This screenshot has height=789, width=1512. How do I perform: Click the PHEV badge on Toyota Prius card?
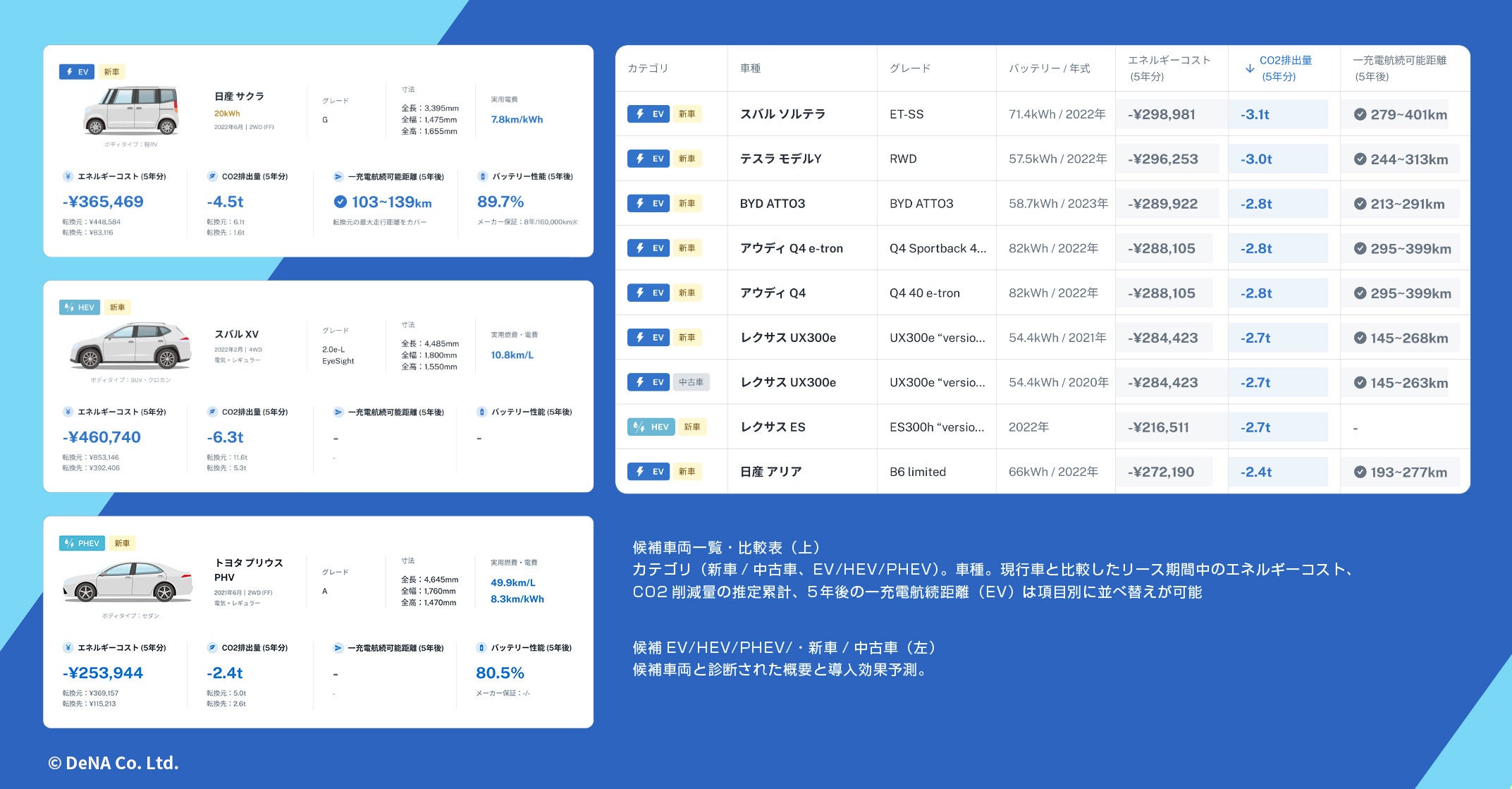82,543
